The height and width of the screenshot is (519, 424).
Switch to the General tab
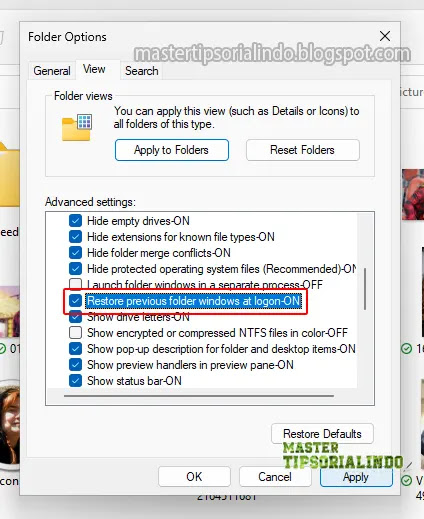pyautogui.click(x=52, y=71)
